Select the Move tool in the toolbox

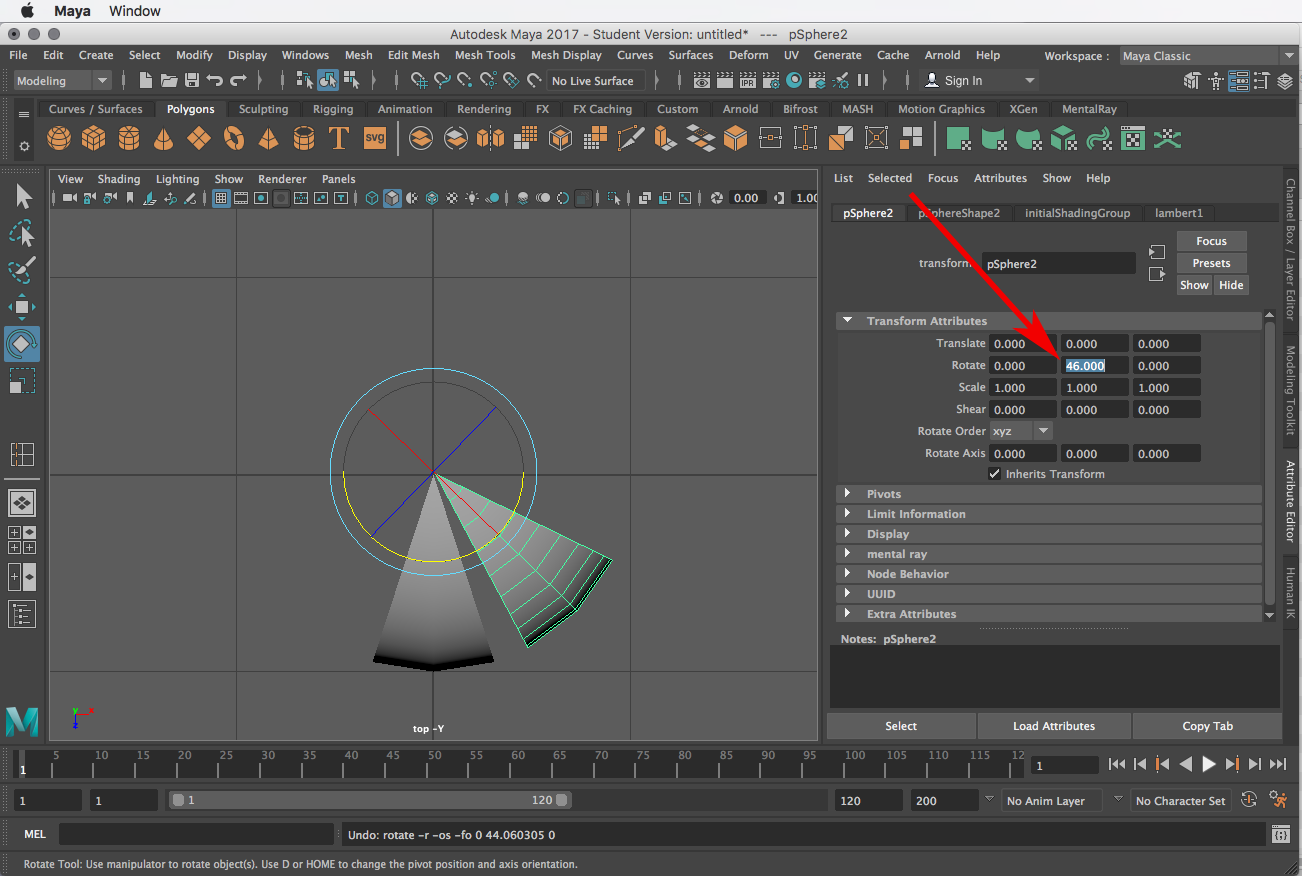(23, 306)
